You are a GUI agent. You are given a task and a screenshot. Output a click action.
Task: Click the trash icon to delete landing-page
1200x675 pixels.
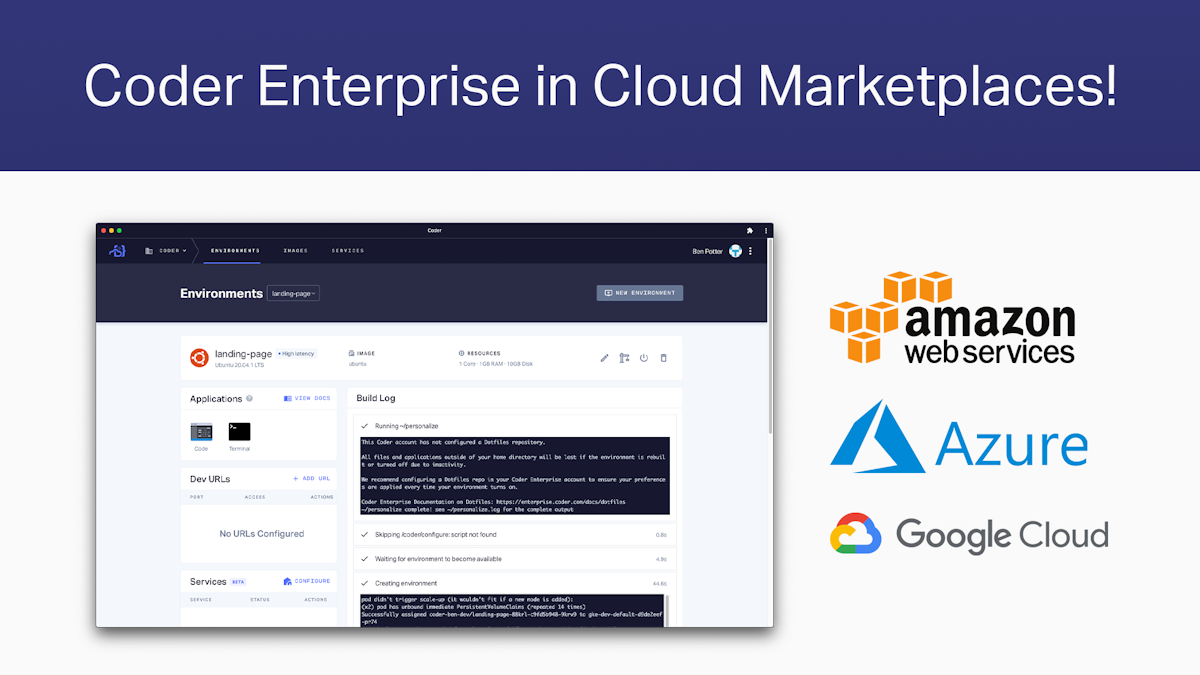pyautogui.click(x=663, y=357)
